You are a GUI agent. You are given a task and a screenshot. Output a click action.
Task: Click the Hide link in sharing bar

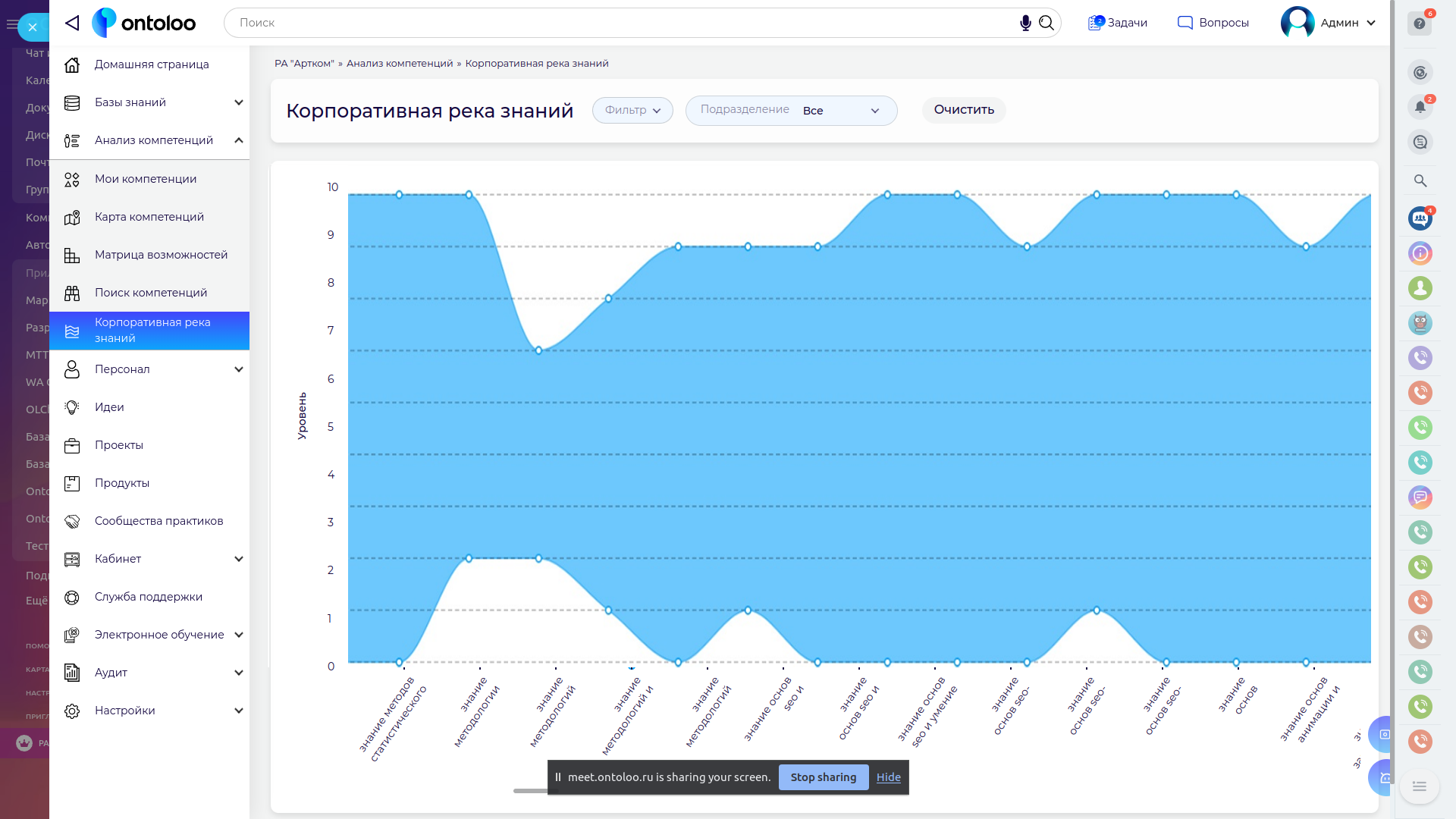pos(888,777)
